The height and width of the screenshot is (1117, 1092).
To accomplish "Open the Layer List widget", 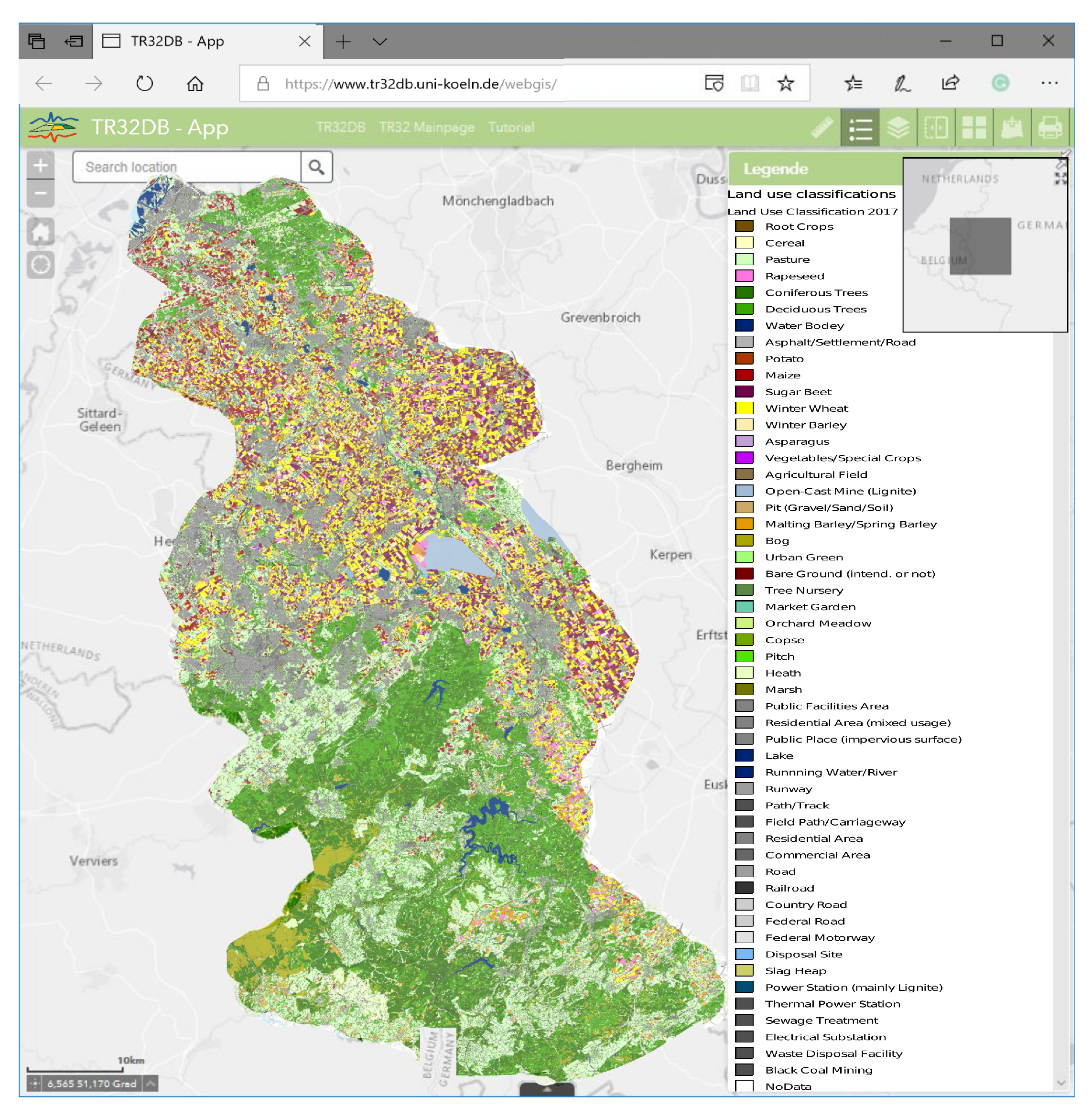I will pyautogui.click(x=897, y=127).
